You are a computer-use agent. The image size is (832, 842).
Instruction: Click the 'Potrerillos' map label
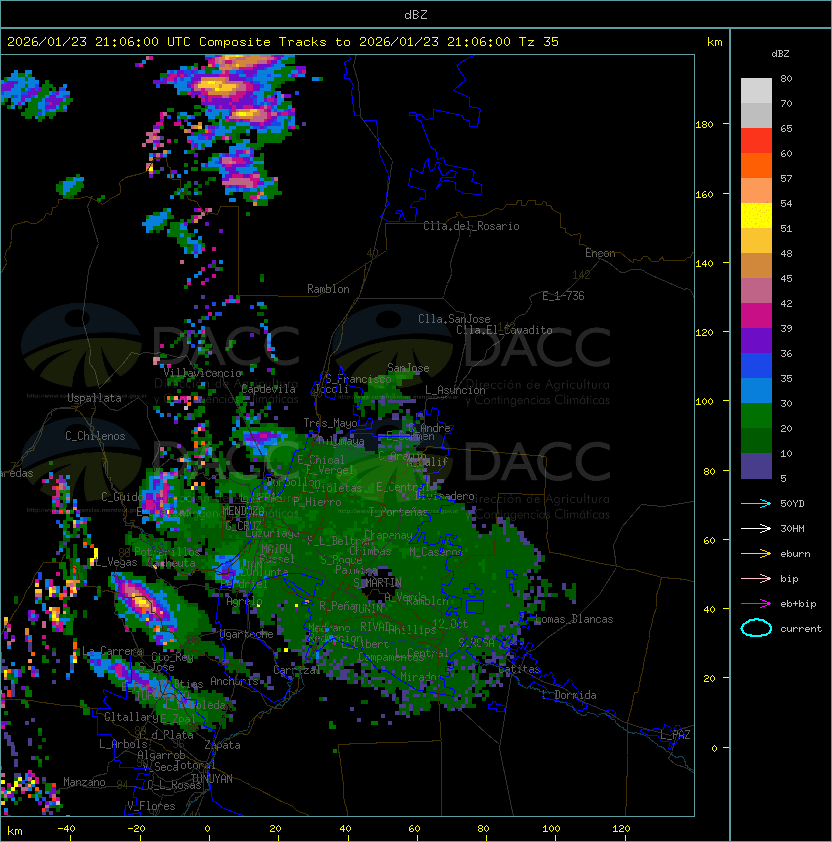click(168, 551)
